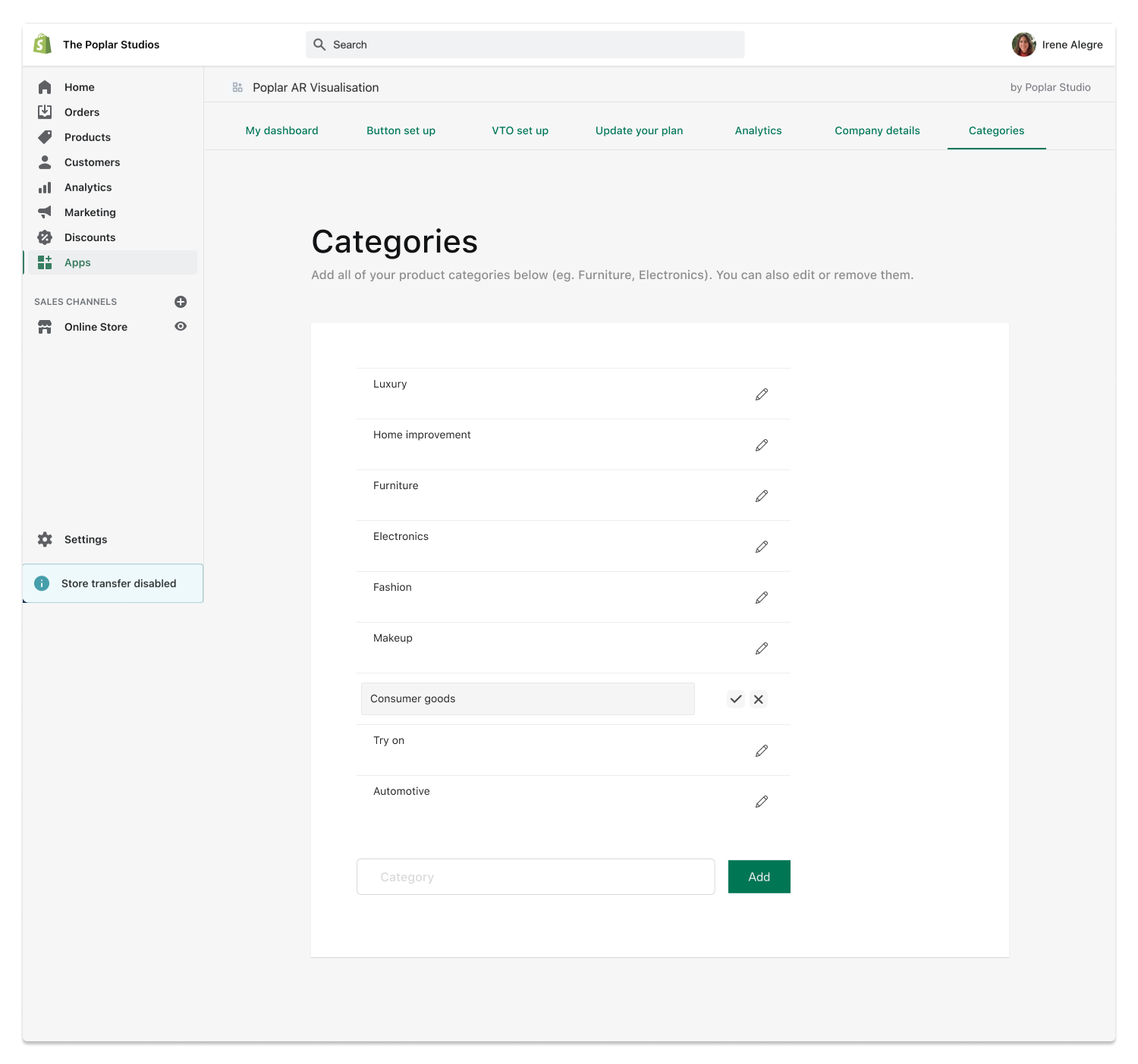Open the Button set up tab

(x=401, y=130)
